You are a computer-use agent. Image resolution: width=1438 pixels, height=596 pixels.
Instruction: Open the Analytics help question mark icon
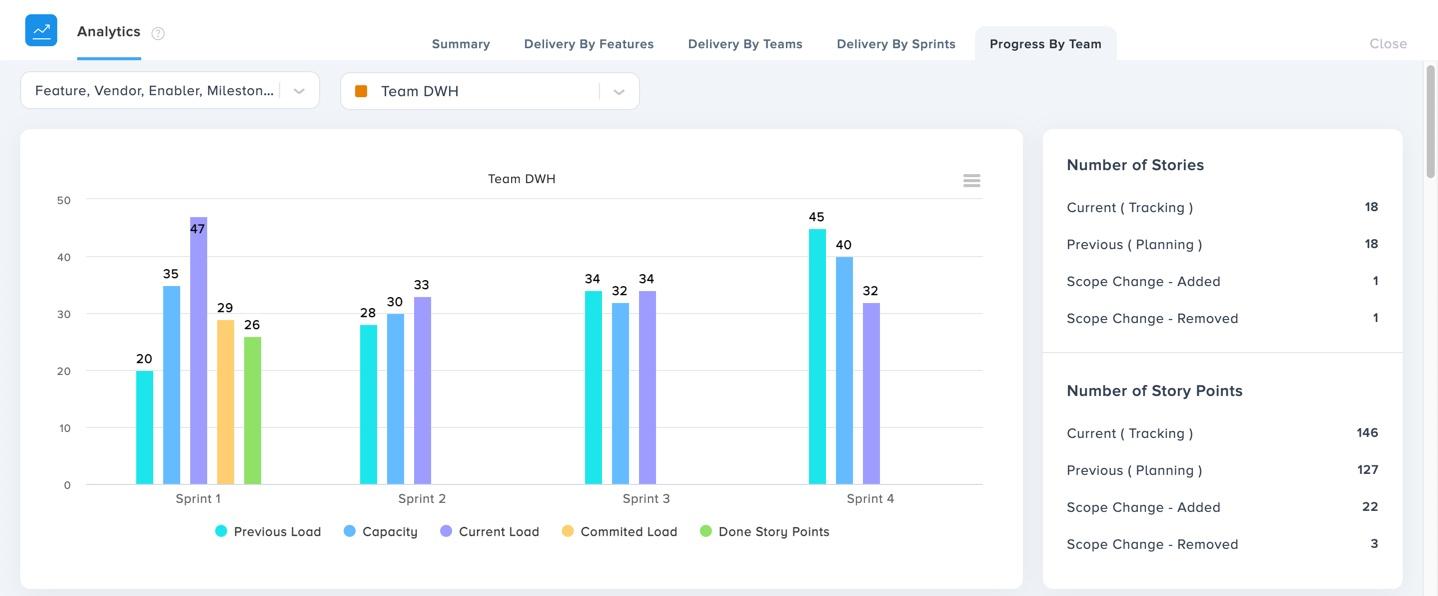click(x=158, y=33)
